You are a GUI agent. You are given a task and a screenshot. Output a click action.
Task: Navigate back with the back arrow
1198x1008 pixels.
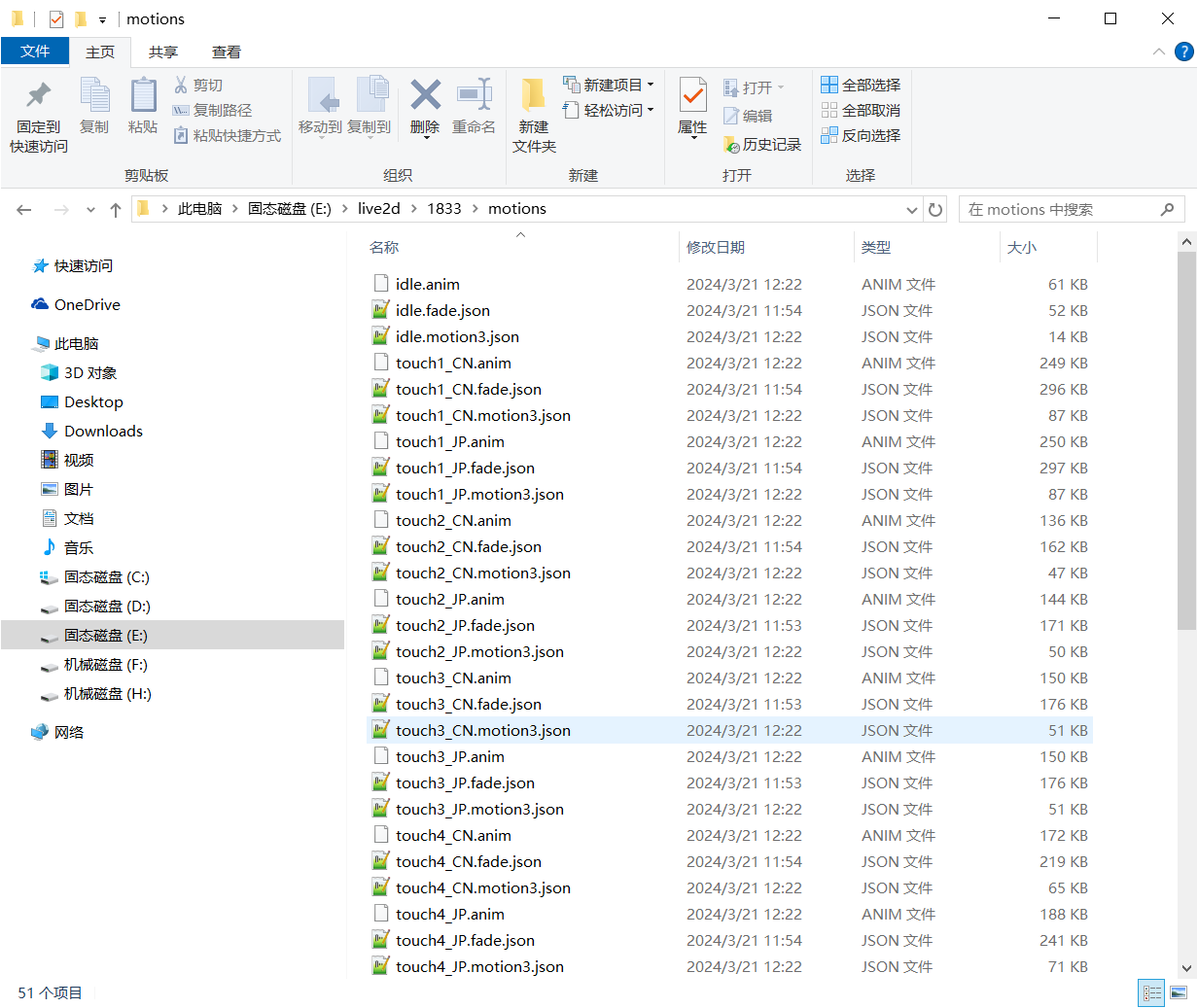(x=24, y=209)
